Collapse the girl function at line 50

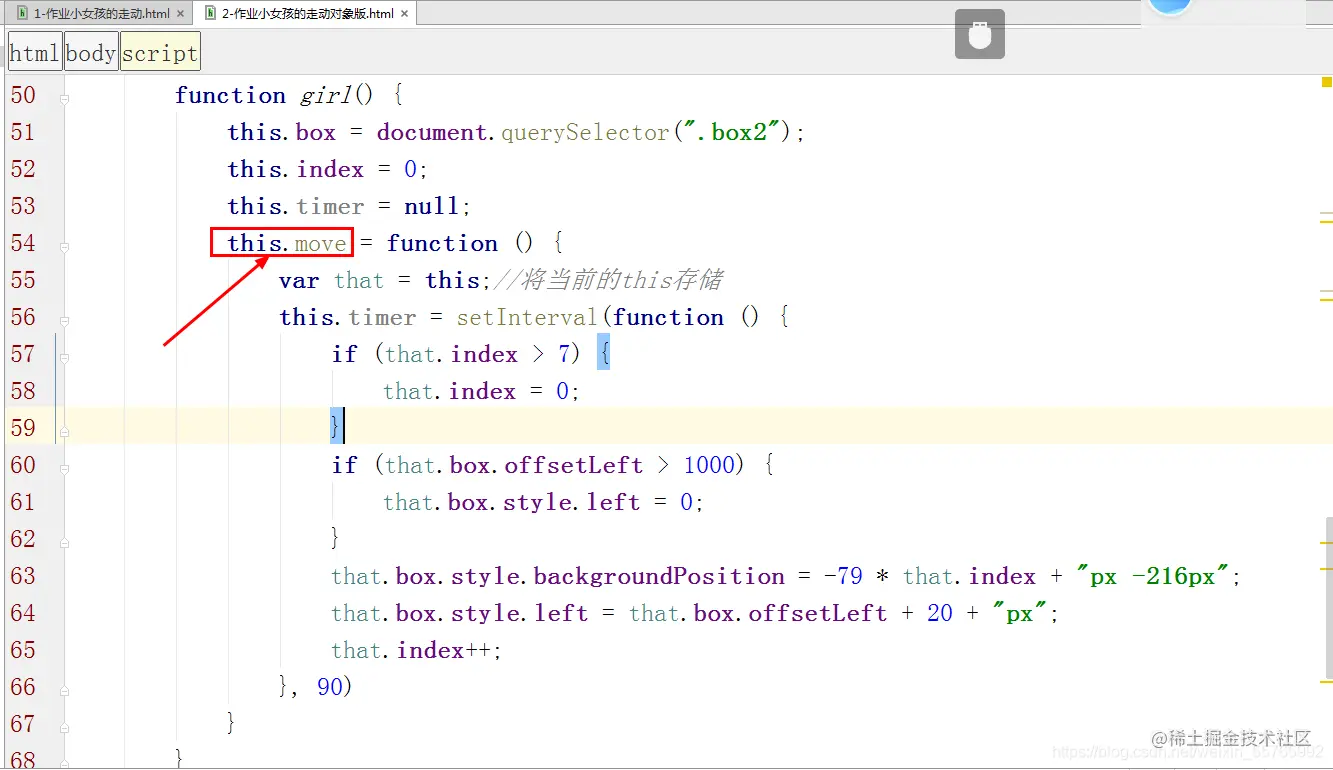(x=64, y=98)
